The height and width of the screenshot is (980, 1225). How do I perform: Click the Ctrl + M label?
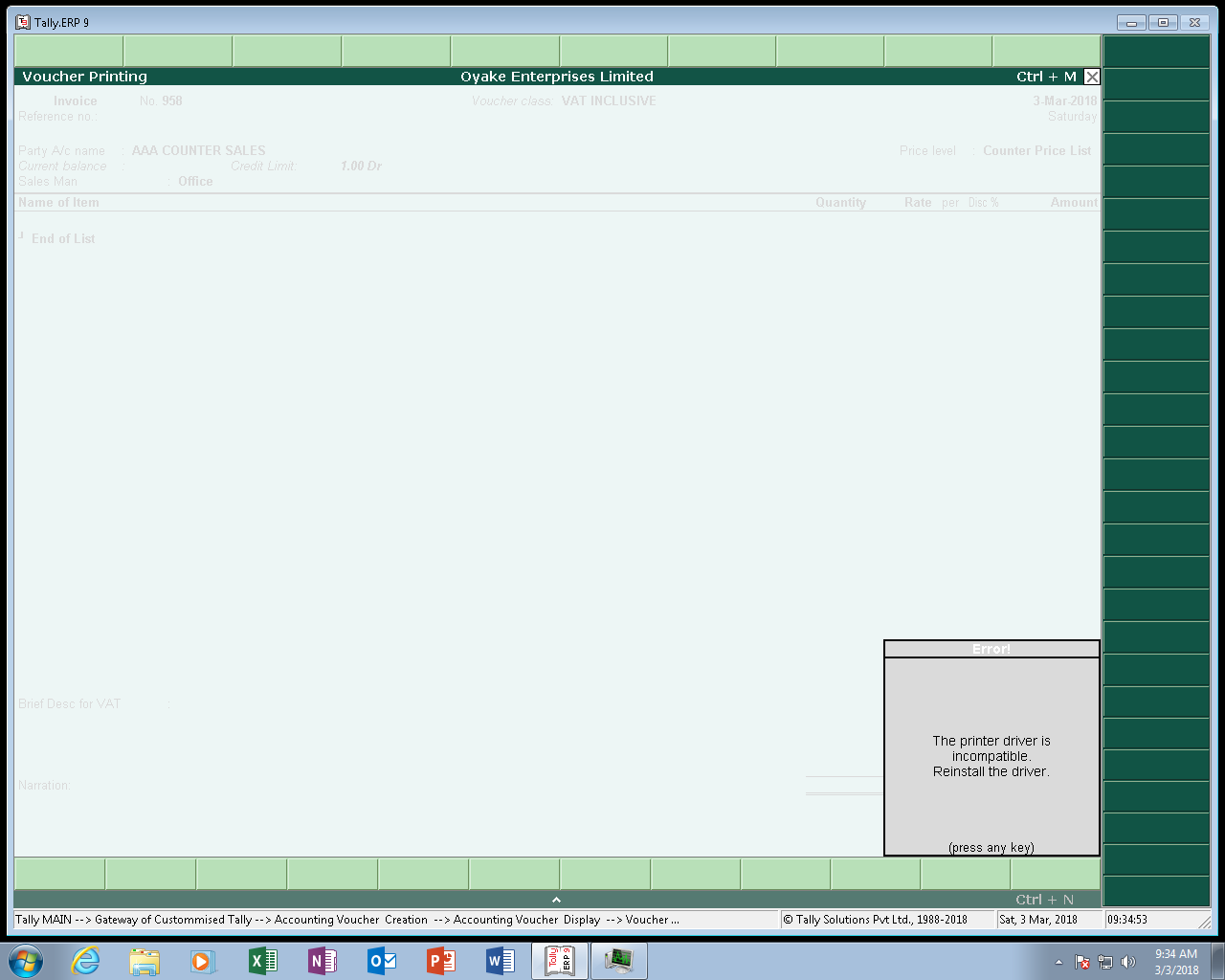[1046, 77]
